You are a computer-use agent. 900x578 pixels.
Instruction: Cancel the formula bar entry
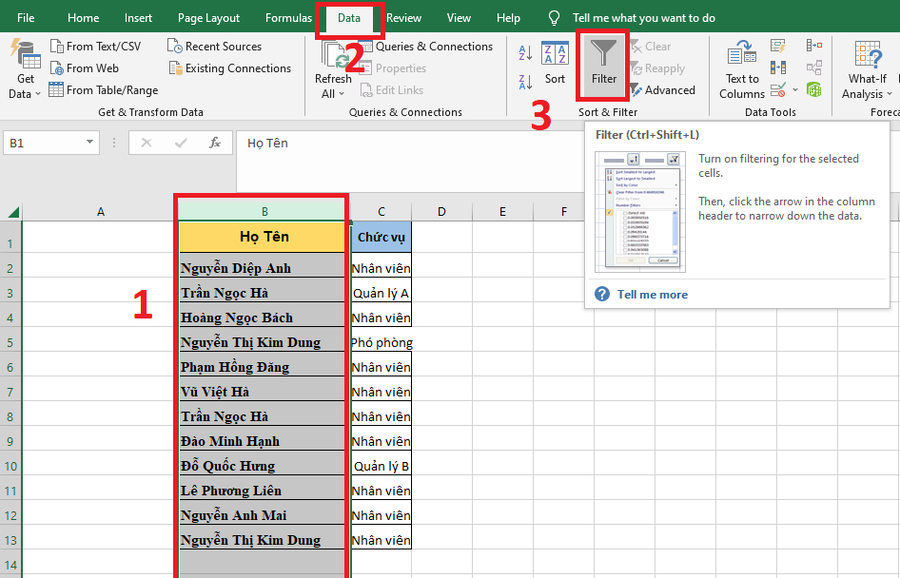click(x=146, y=143)
